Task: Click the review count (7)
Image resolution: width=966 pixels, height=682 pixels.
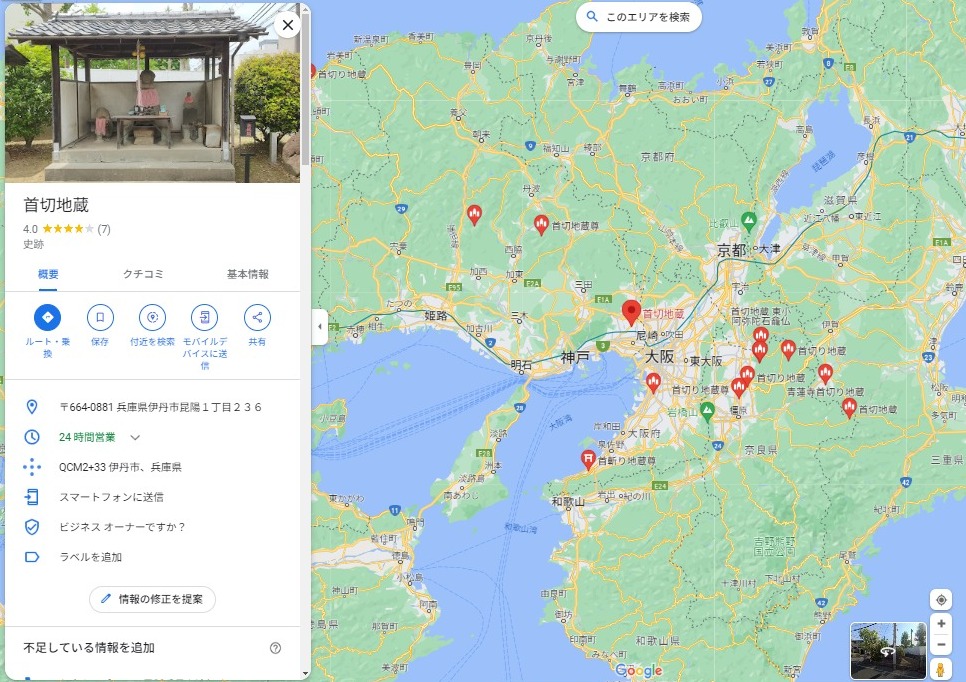Action: (x=104, y=229)
